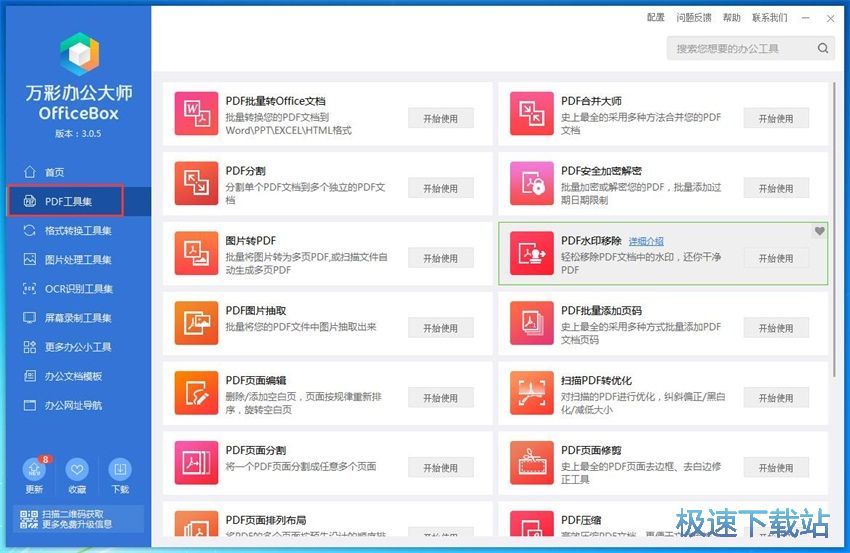Open 图片处理工具集 in the sidebar
This screenshot has width=850, height=553.
click(79, 260)
